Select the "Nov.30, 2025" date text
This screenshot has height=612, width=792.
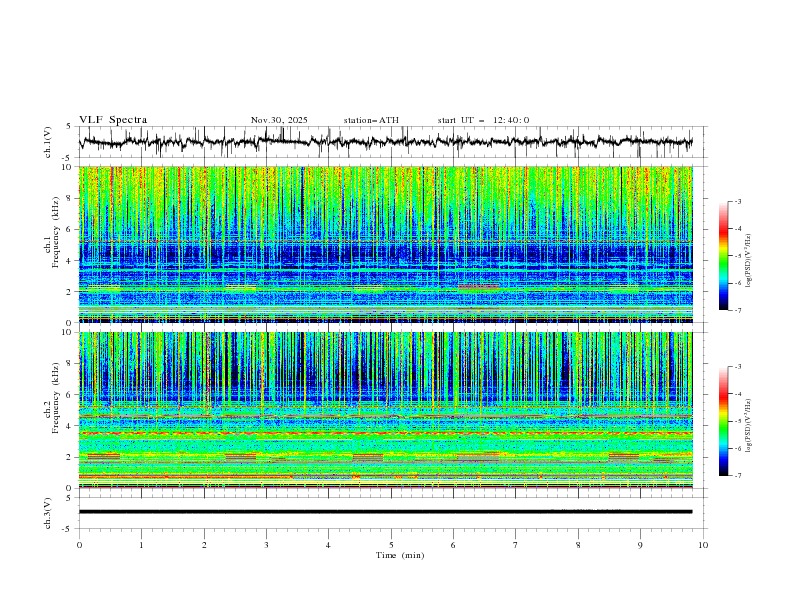pyautogui.click(x=279, y=120)
